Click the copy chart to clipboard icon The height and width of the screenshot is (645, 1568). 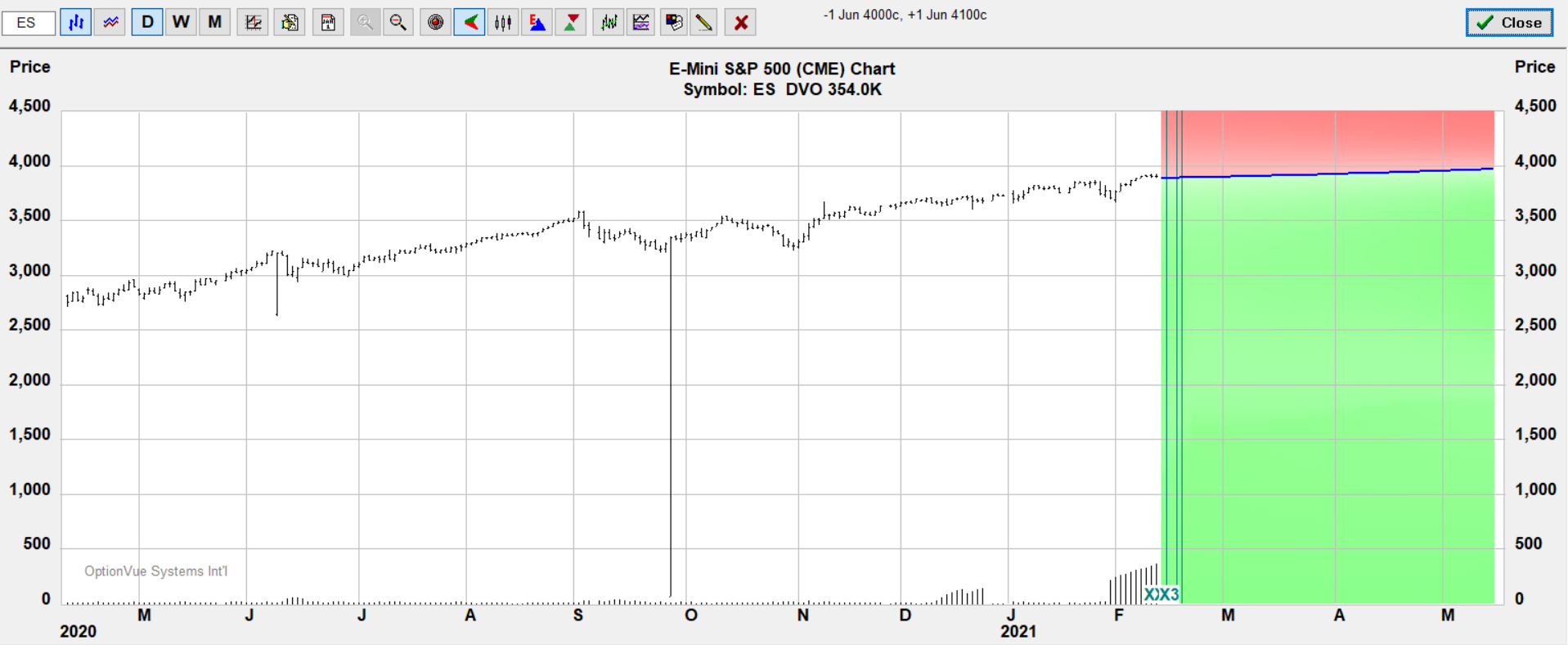290,23
